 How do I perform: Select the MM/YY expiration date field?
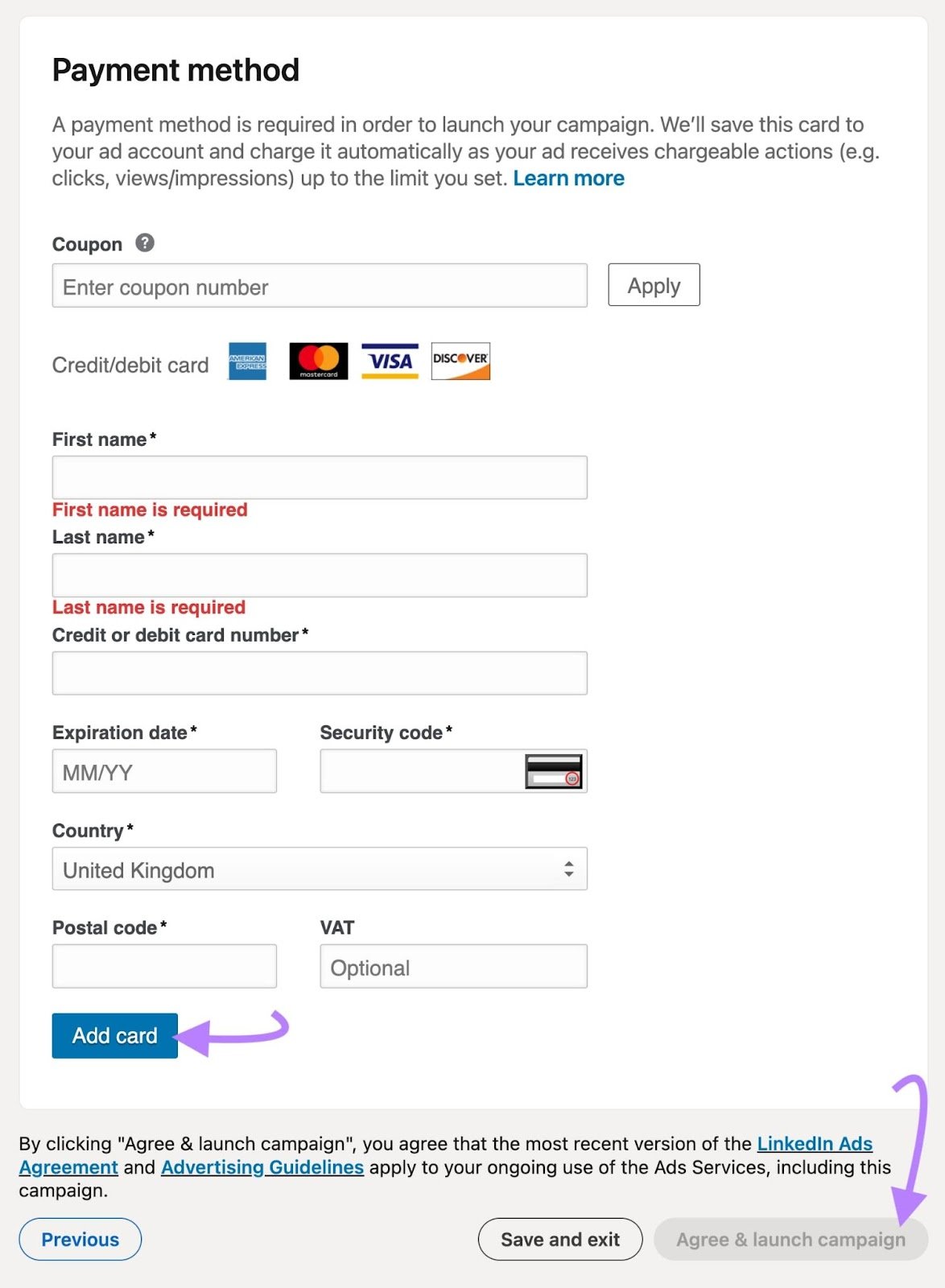[x=164, y=770]
